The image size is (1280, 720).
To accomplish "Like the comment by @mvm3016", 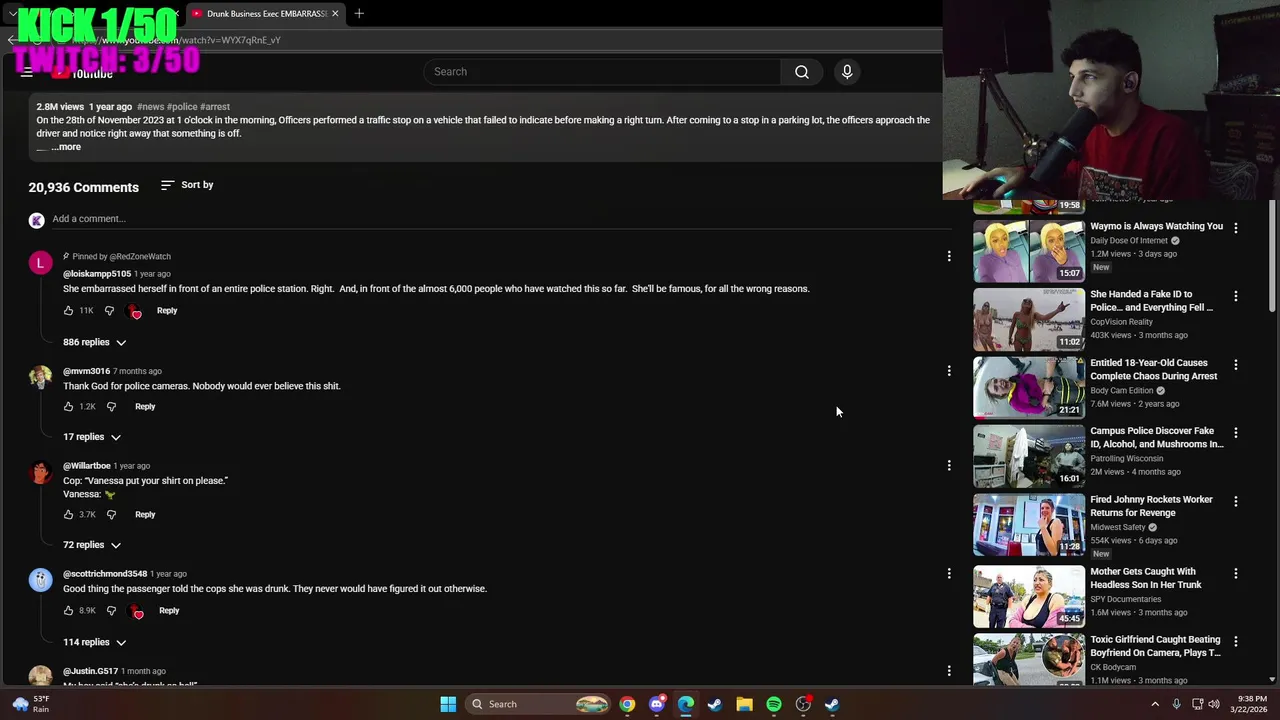I will [x=68, y=407].
